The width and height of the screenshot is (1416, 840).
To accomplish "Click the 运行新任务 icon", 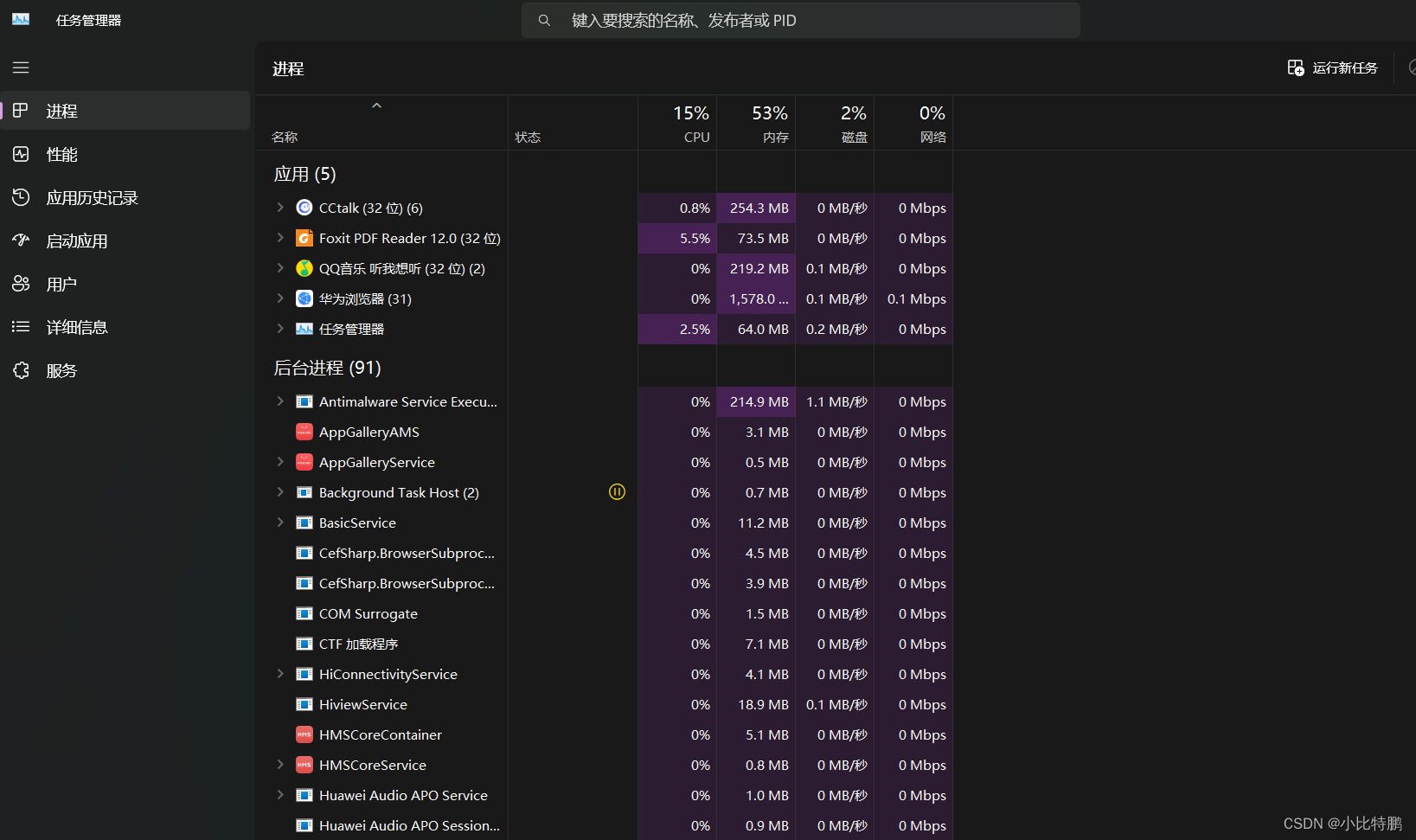I will click(x=1296, y=67).
